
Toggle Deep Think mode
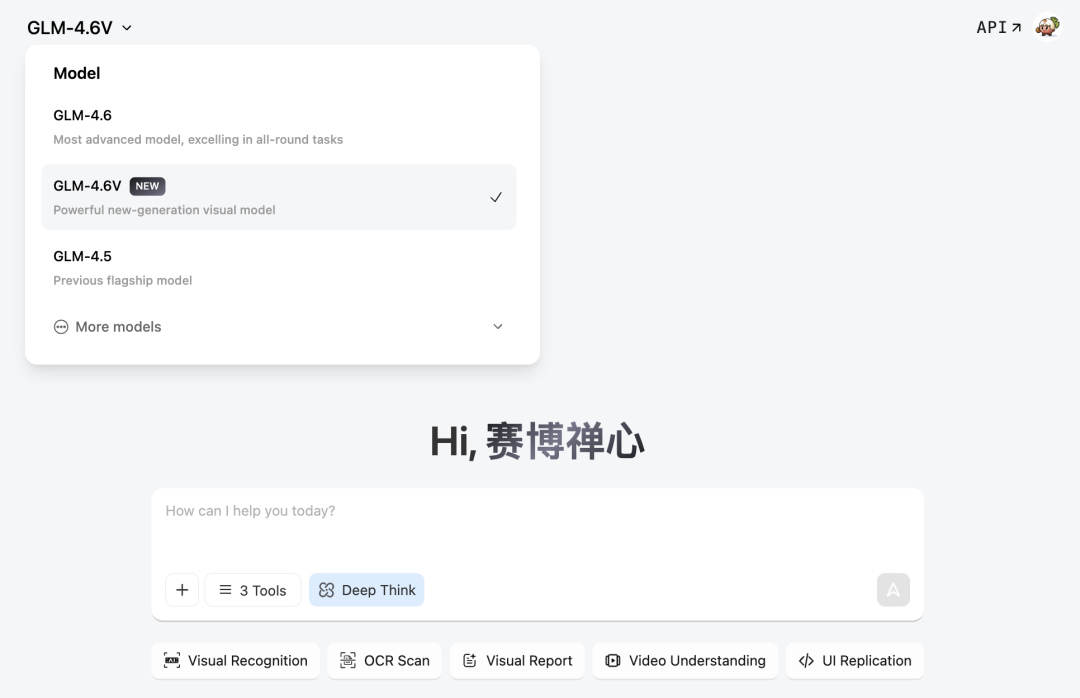366,590
